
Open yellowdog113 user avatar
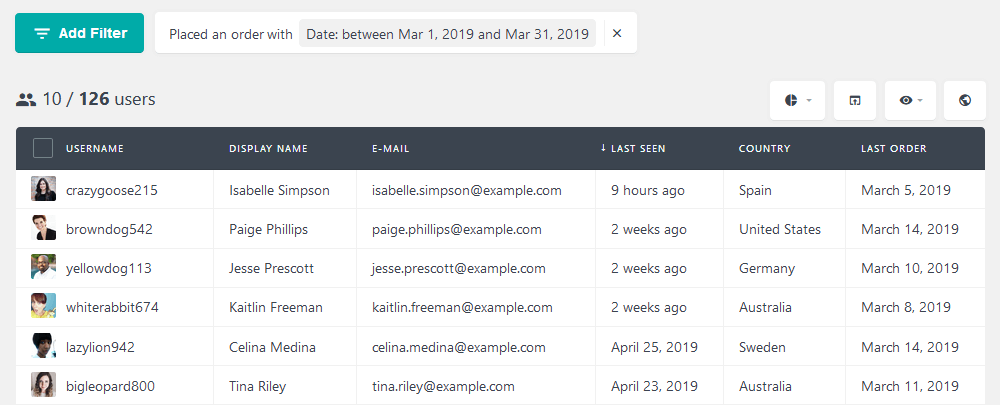[43, 267]
